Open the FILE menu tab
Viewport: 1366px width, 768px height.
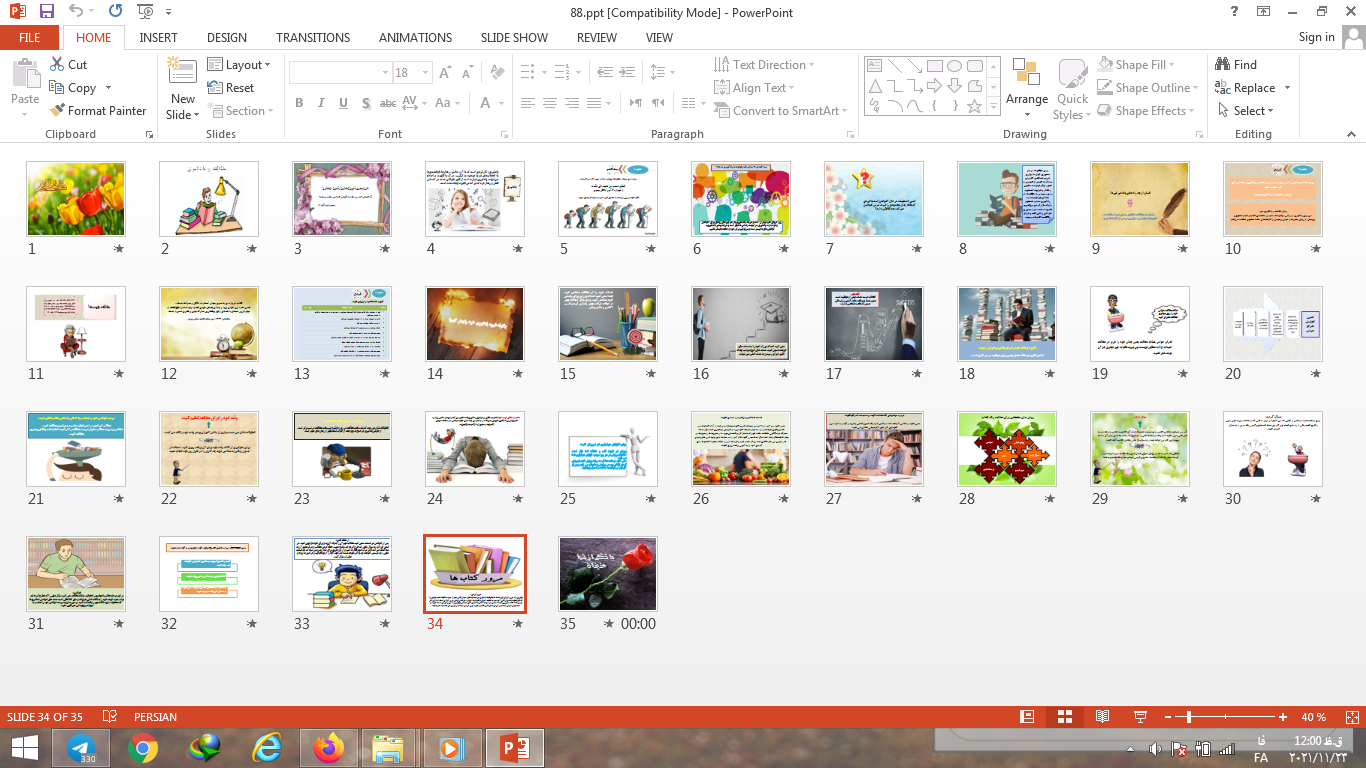click(x=30, y=38)
